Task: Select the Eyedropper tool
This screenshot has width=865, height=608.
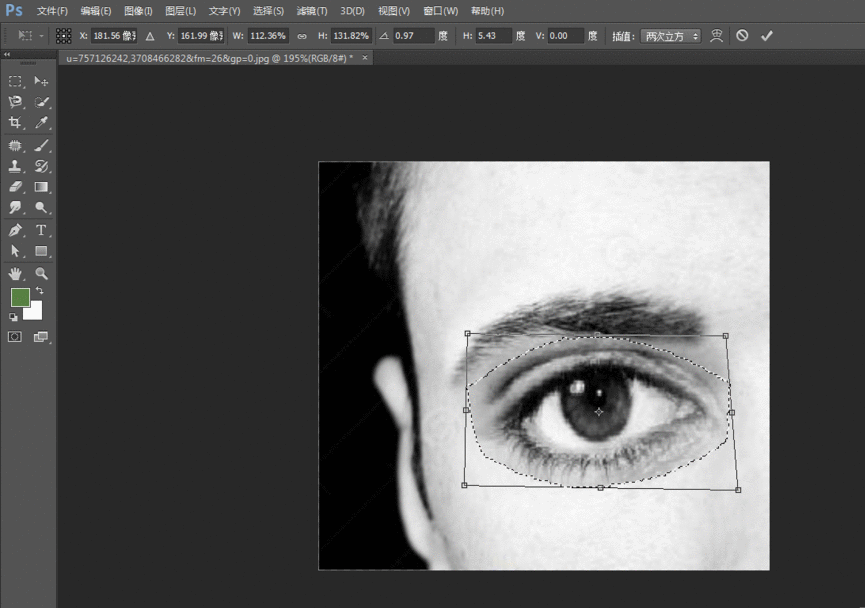Action: coord(42,123)
